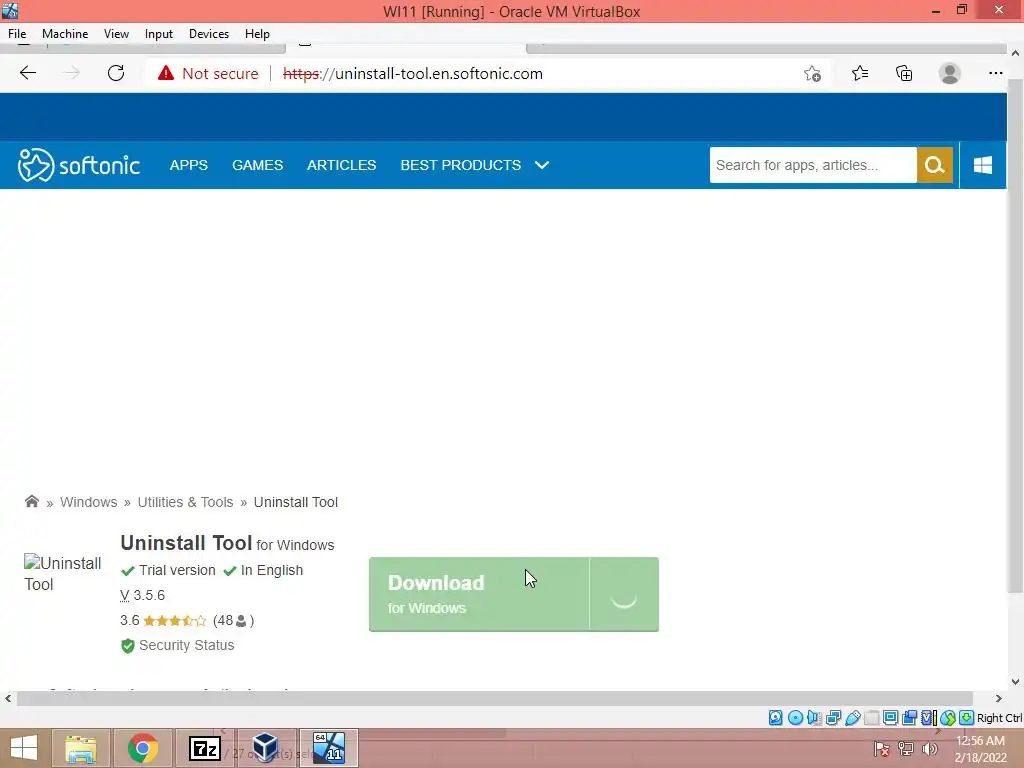
Task: Open the VirtualBox Machine menu
Action: click(x=65, y=34)
